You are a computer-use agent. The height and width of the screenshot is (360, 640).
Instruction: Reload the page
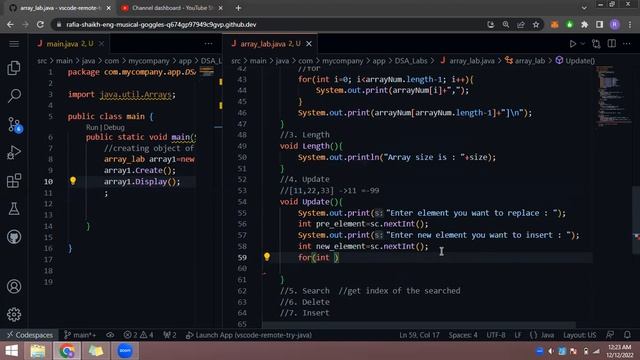[40, 24]
